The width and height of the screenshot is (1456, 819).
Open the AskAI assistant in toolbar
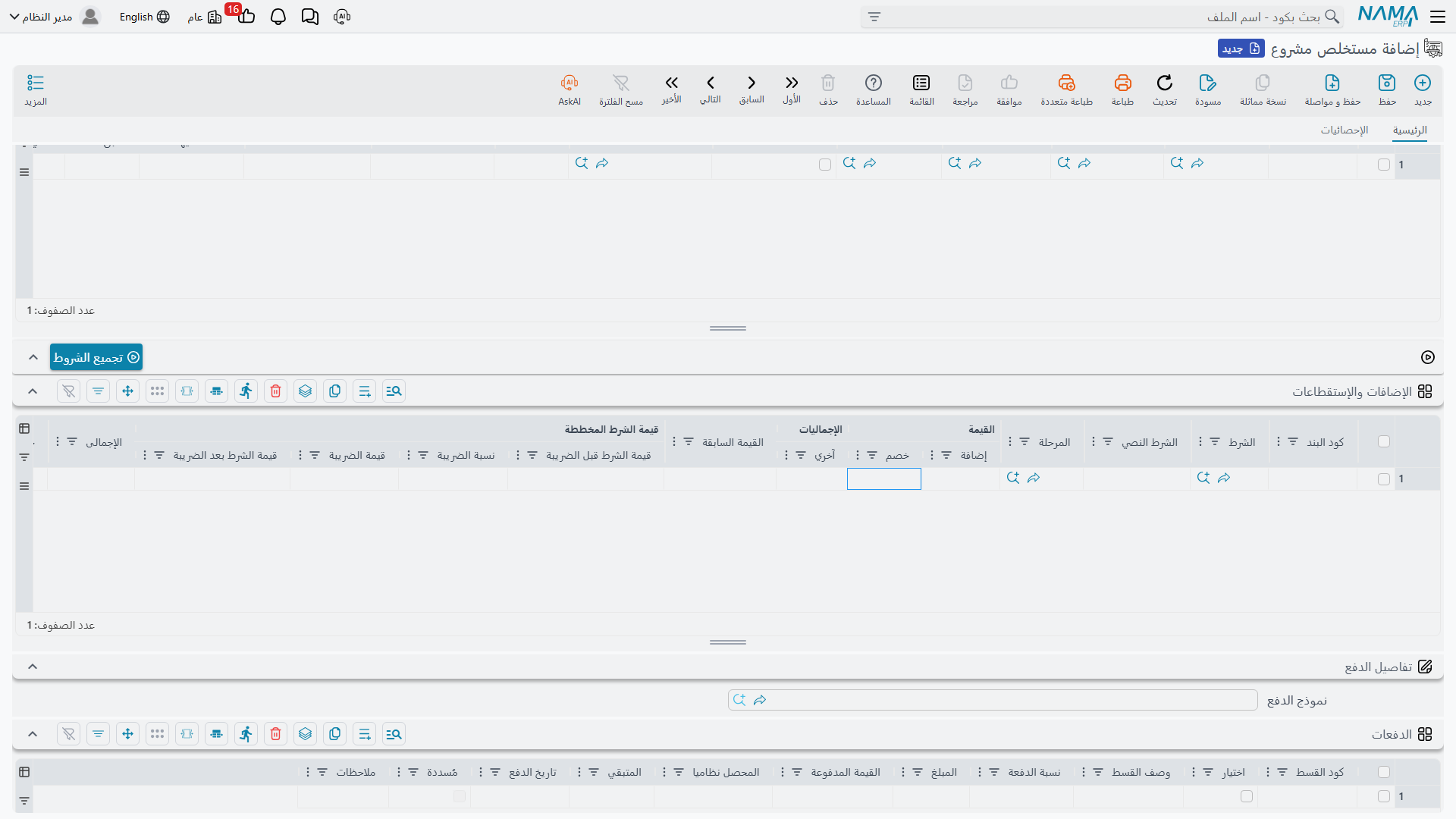point(570,89)
